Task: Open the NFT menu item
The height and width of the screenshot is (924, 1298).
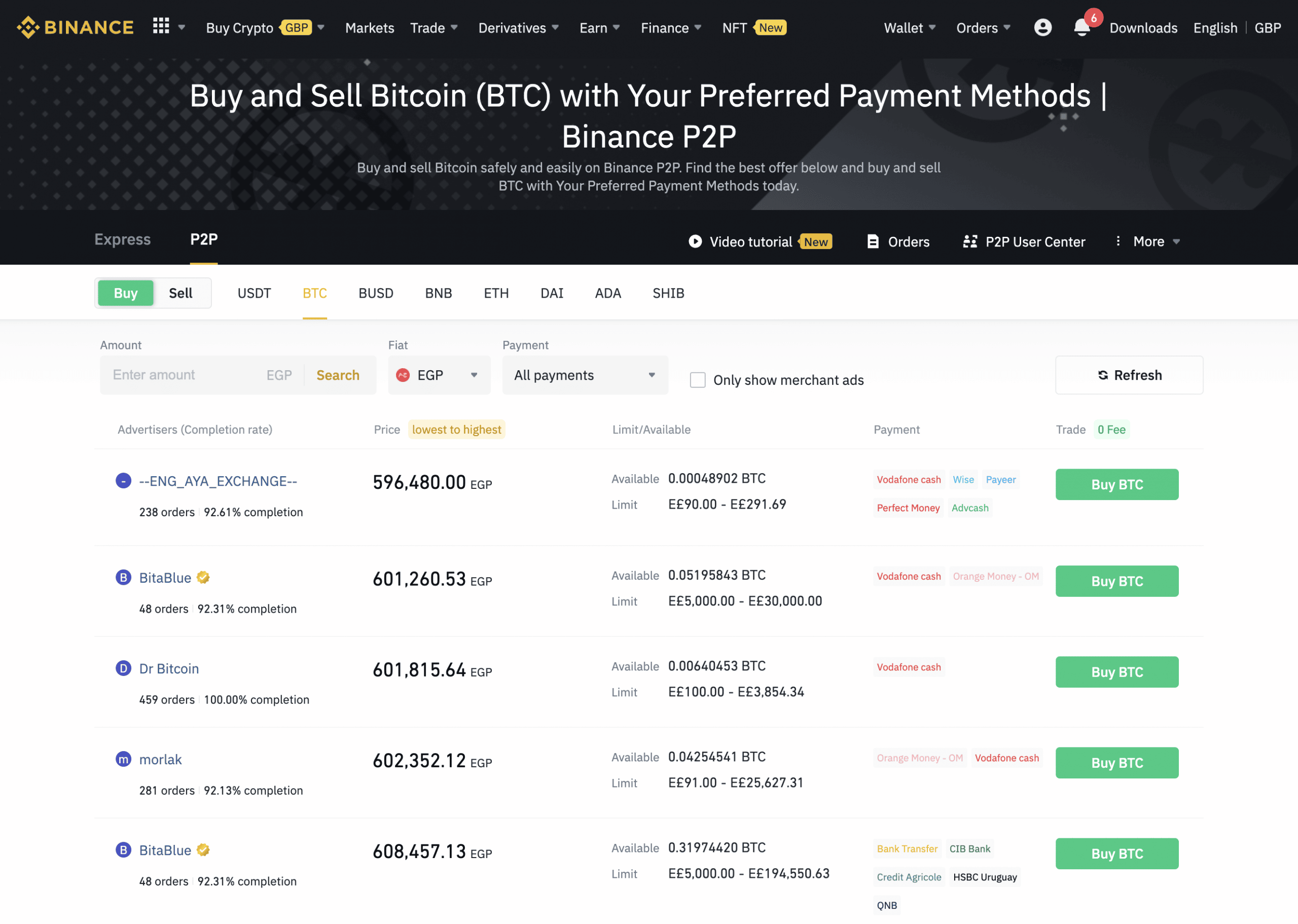Action: coord(734,28)
